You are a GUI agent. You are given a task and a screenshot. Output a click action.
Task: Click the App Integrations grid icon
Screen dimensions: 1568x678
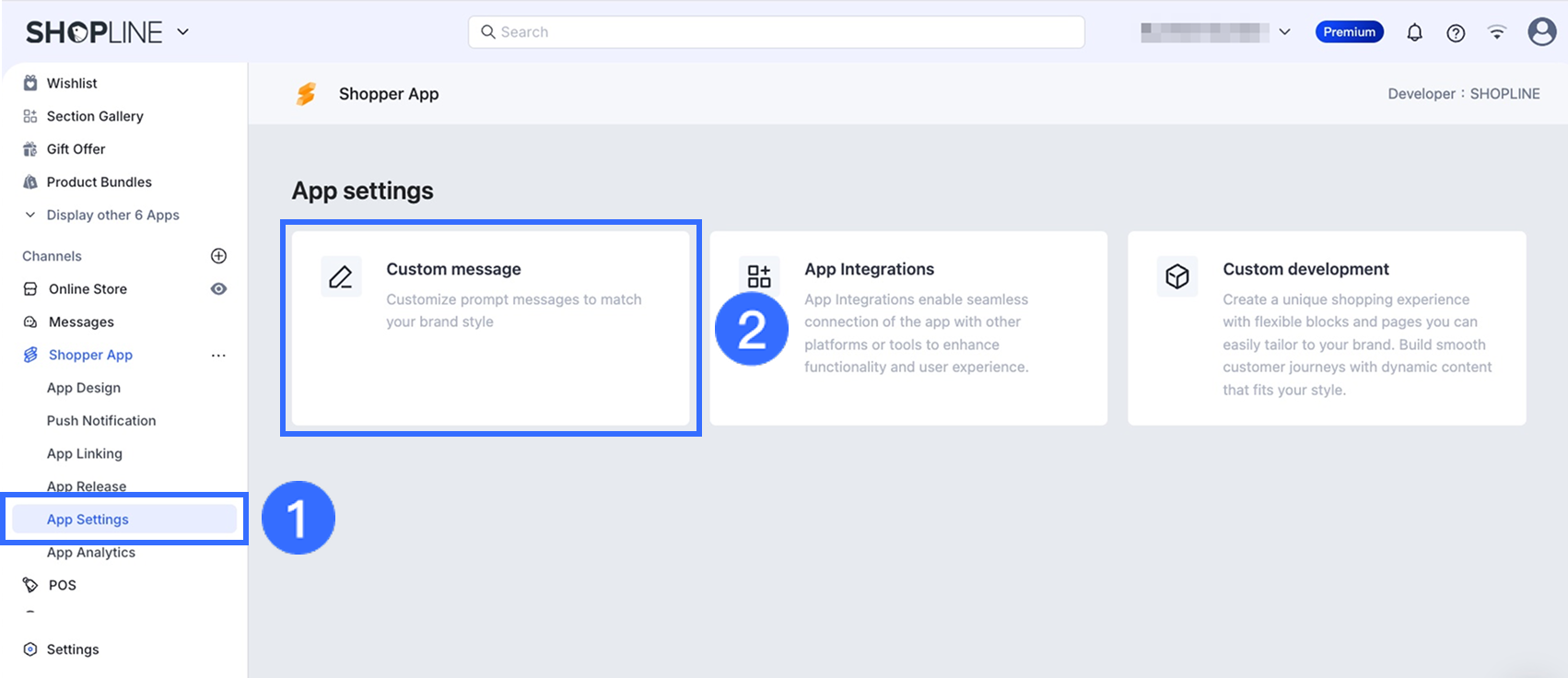tap(759, 275)
